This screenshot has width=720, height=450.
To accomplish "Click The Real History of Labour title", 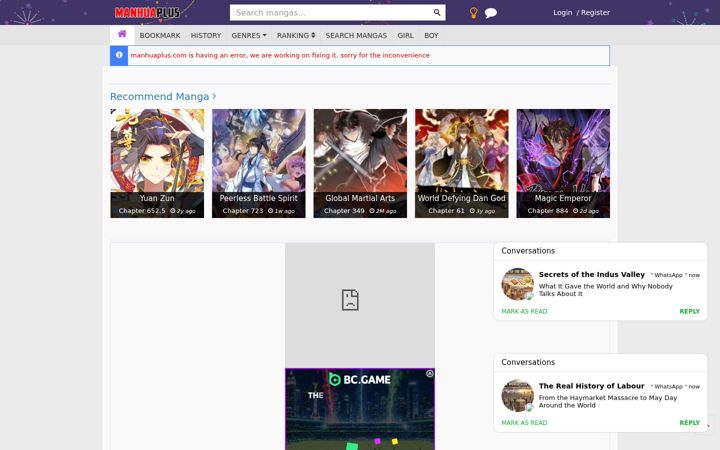I will tap(591, 386).
